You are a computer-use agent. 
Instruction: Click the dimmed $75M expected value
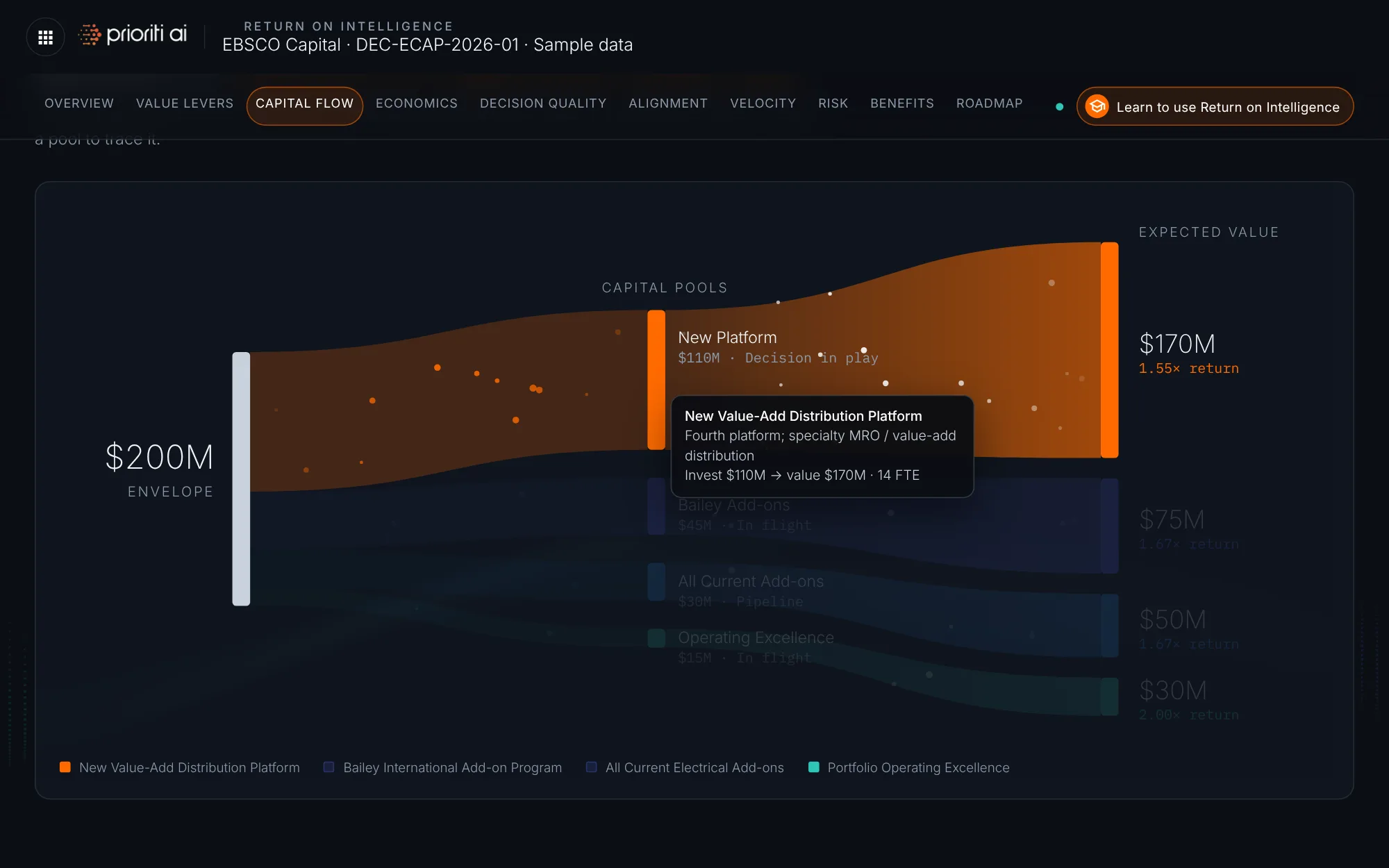click(1172, 519)
